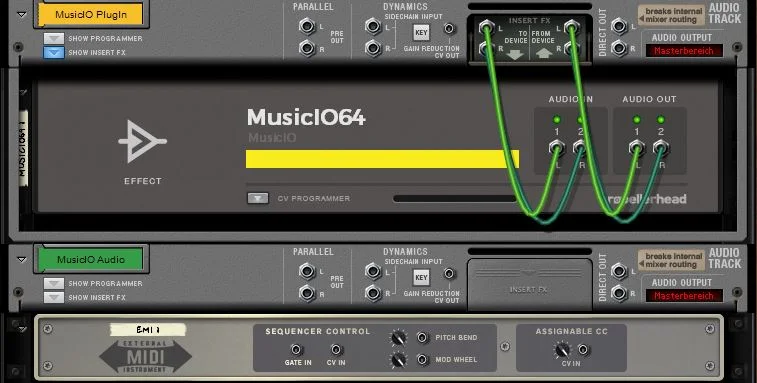Click Parallel L jack on MusicIO PlugIn track
Screen dimensions: 757x383
pyautogui.click(x=307, y=26)
